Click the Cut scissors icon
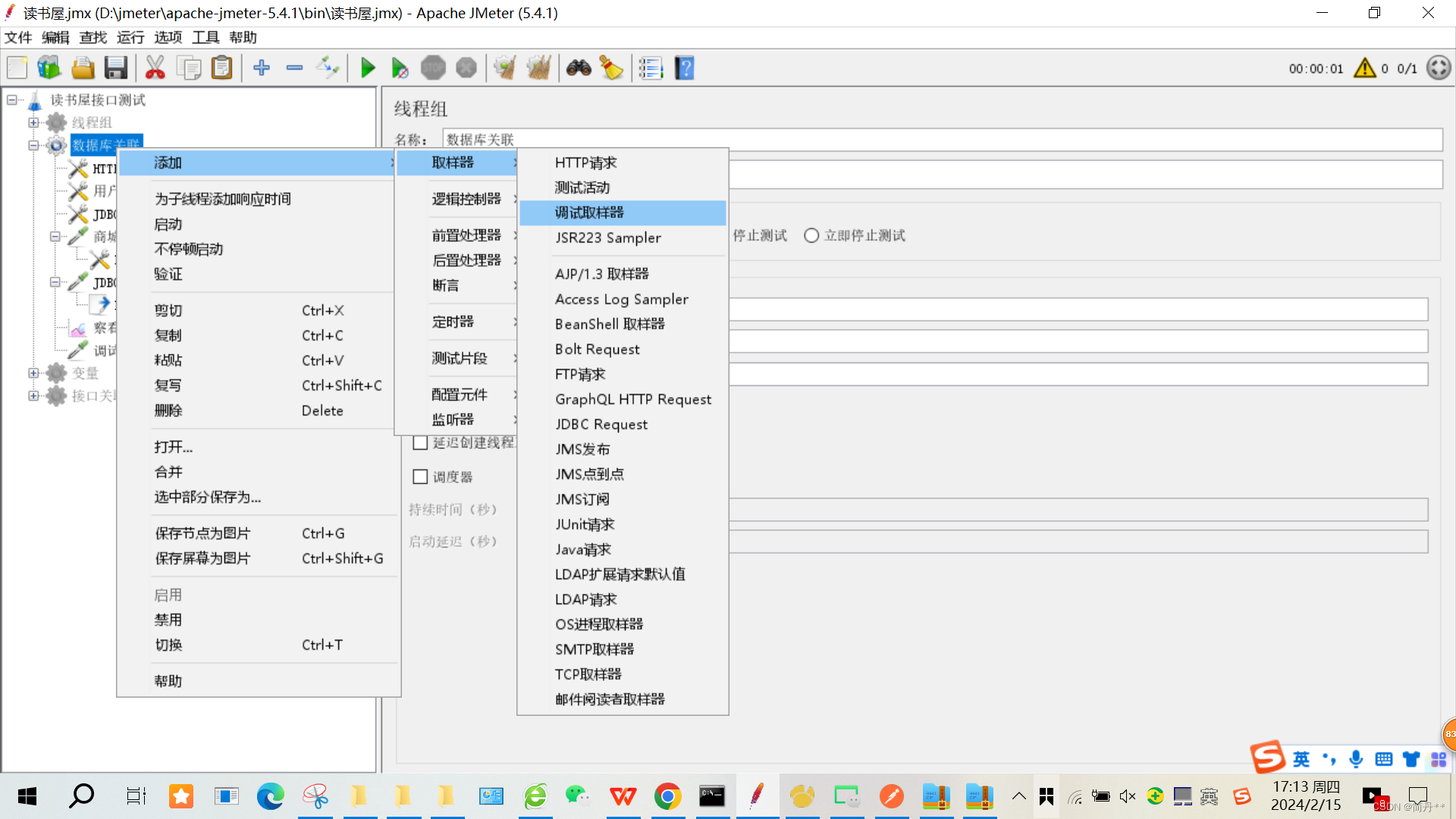 click(155, 68)
